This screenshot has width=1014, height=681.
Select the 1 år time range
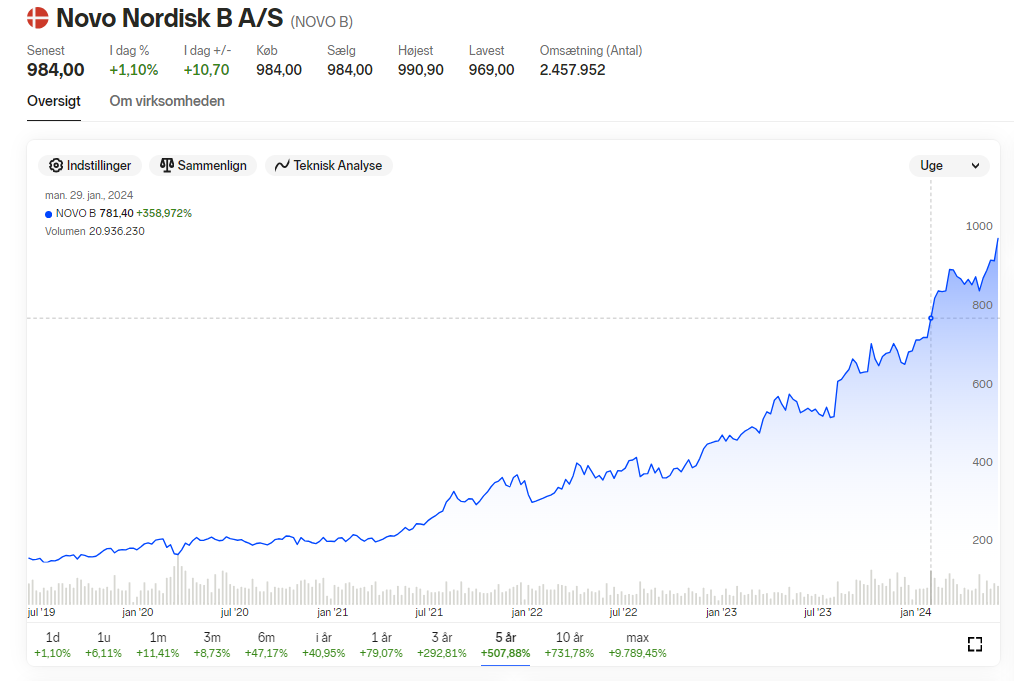click(381, 645)
